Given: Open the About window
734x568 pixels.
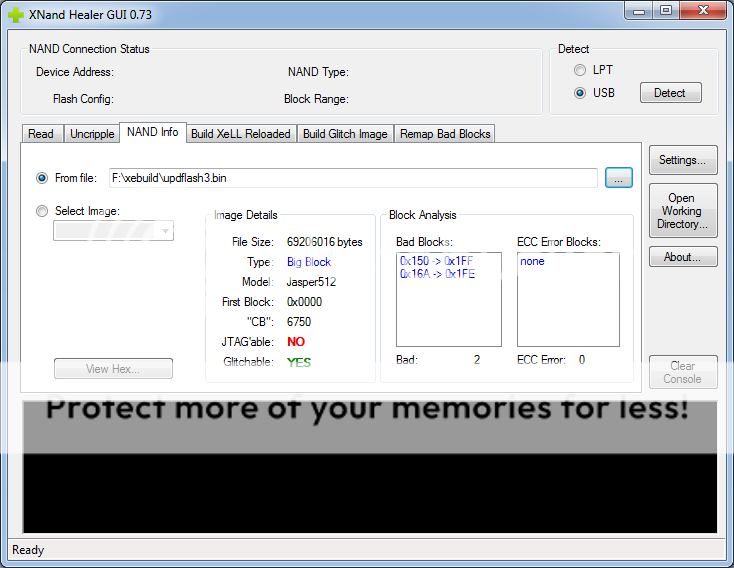Looking at the screenshot, I should tap(682, 257).
